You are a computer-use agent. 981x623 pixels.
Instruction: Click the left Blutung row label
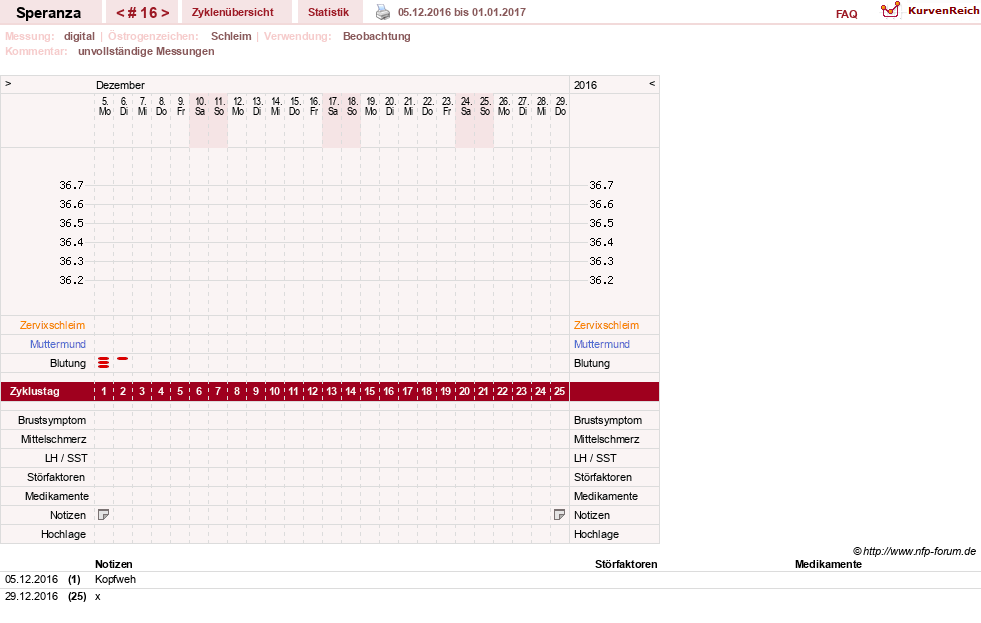[x=68, y=363]
